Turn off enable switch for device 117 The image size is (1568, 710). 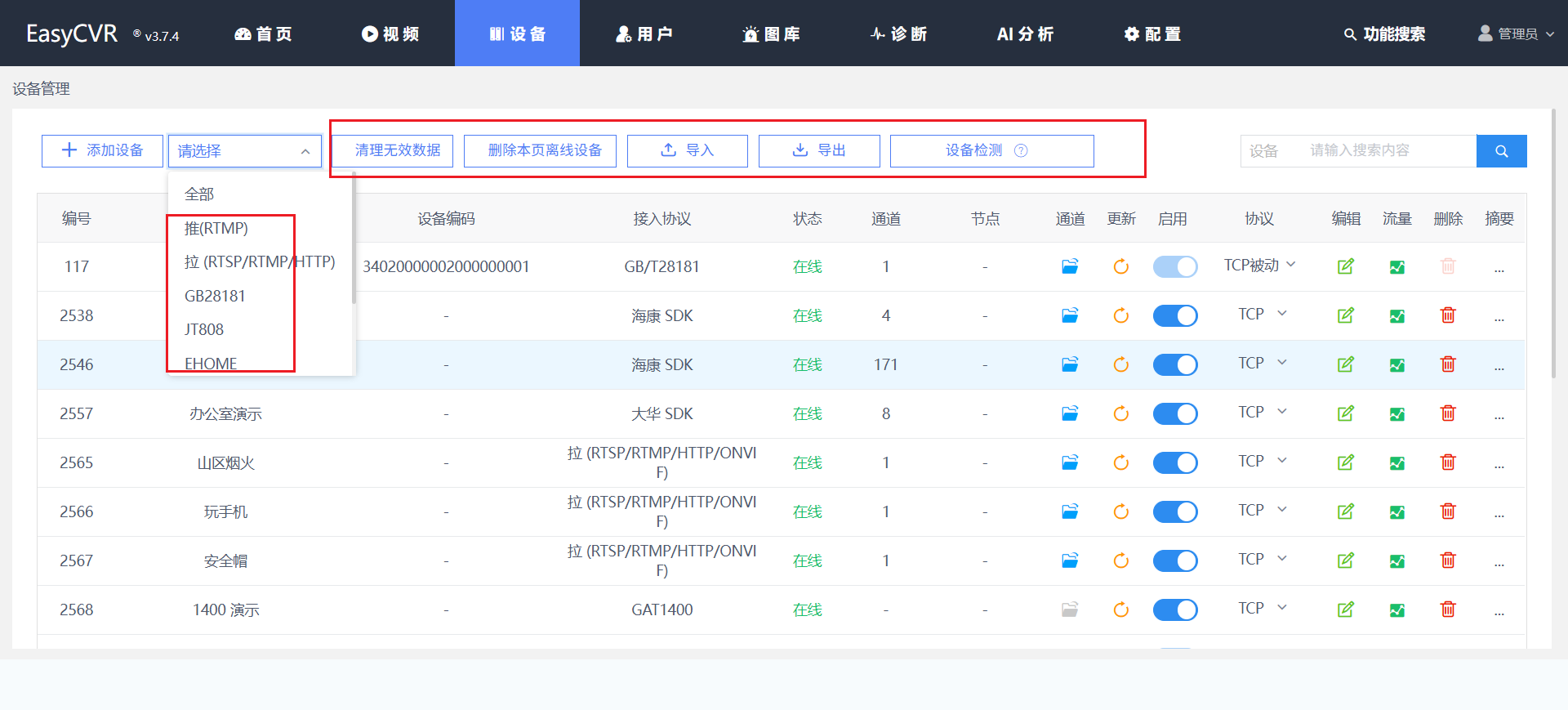point(1175,267)
